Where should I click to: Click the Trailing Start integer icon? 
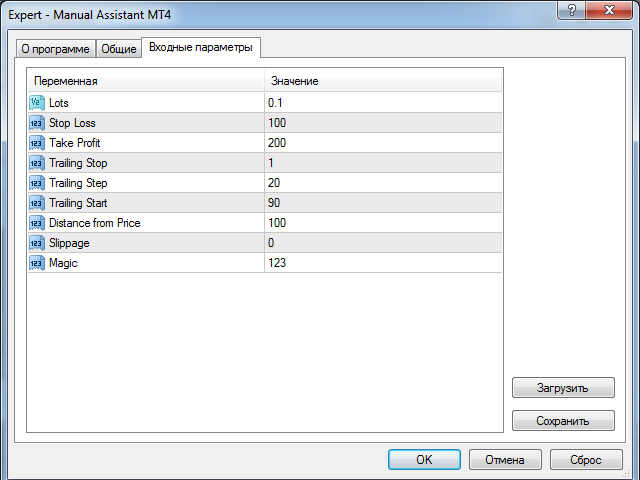point(37,203)
